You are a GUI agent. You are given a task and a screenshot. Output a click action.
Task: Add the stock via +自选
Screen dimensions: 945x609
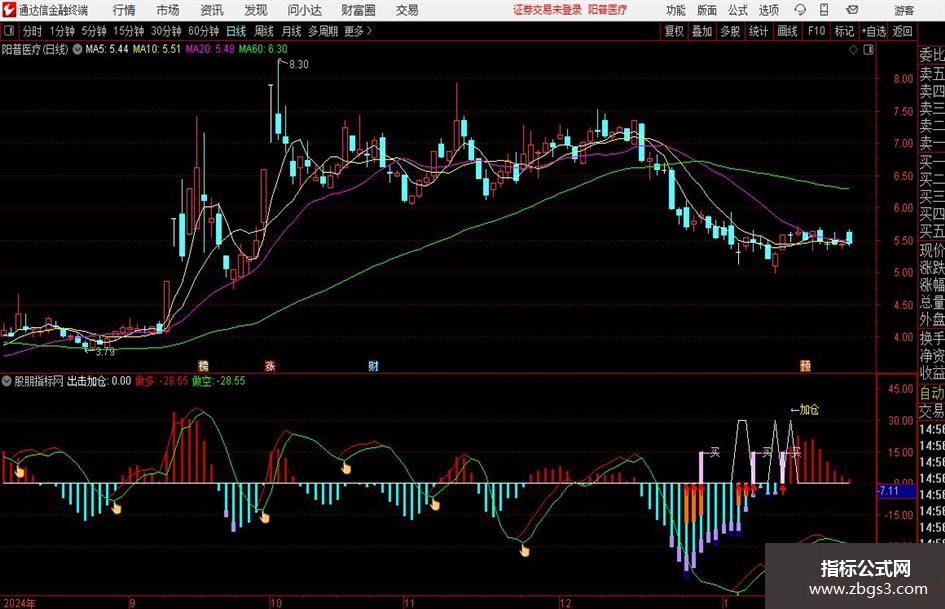[874, 31]
